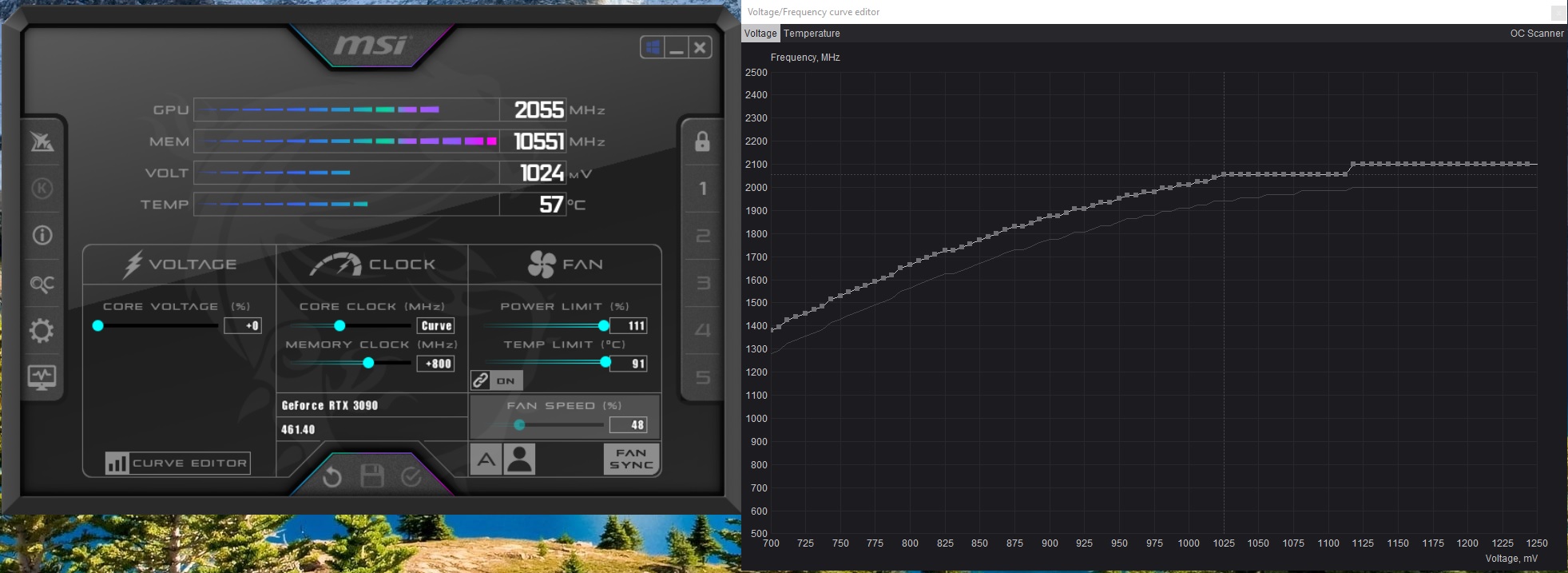Open settings gear in Afterburner sidebar
Viewport: 1568px width, 573px height.
(42, 331)
